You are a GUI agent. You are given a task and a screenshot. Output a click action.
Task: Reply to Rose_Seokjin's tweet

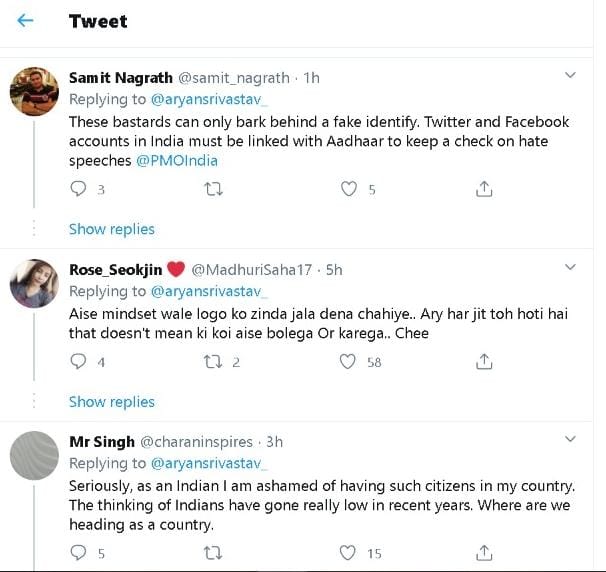(79, 361)
